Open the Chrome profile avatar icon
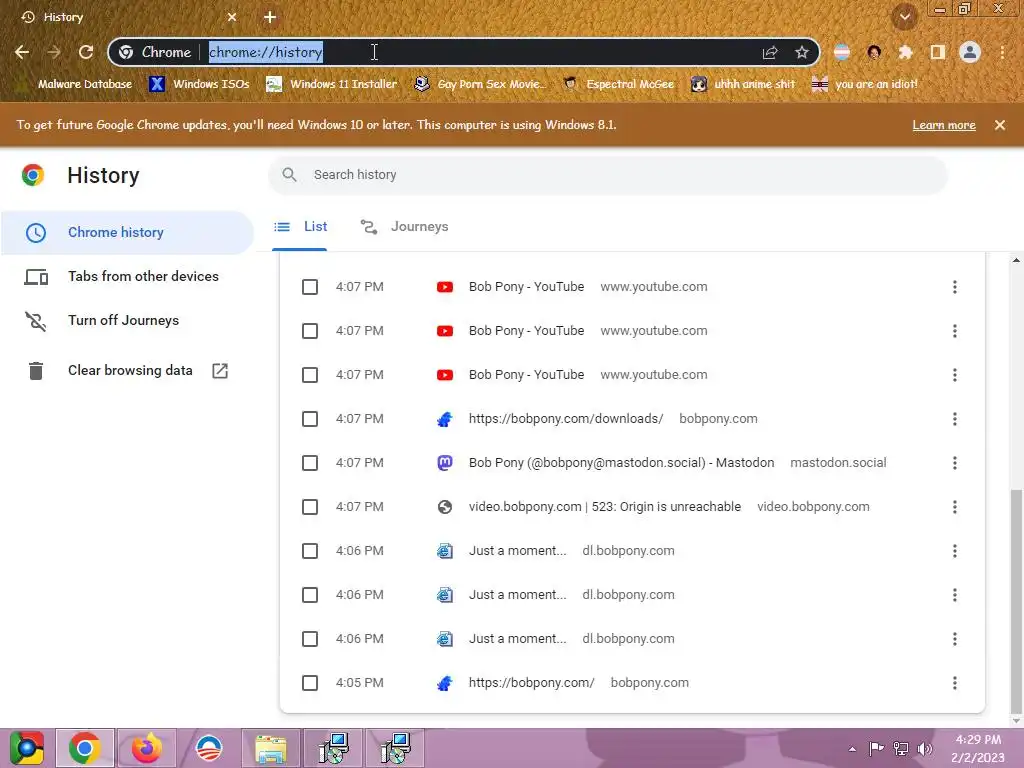The image size is (1024, 768). click(x=970, y=52)
